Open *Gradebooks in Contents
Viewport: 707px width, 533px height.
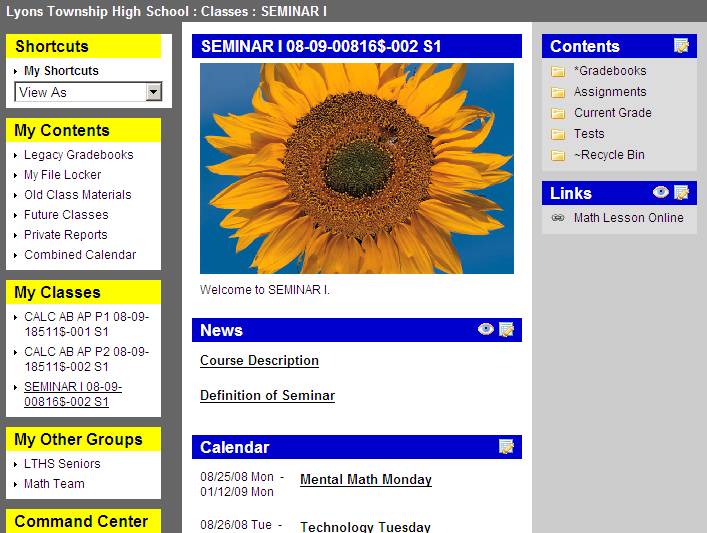(610, 71)
